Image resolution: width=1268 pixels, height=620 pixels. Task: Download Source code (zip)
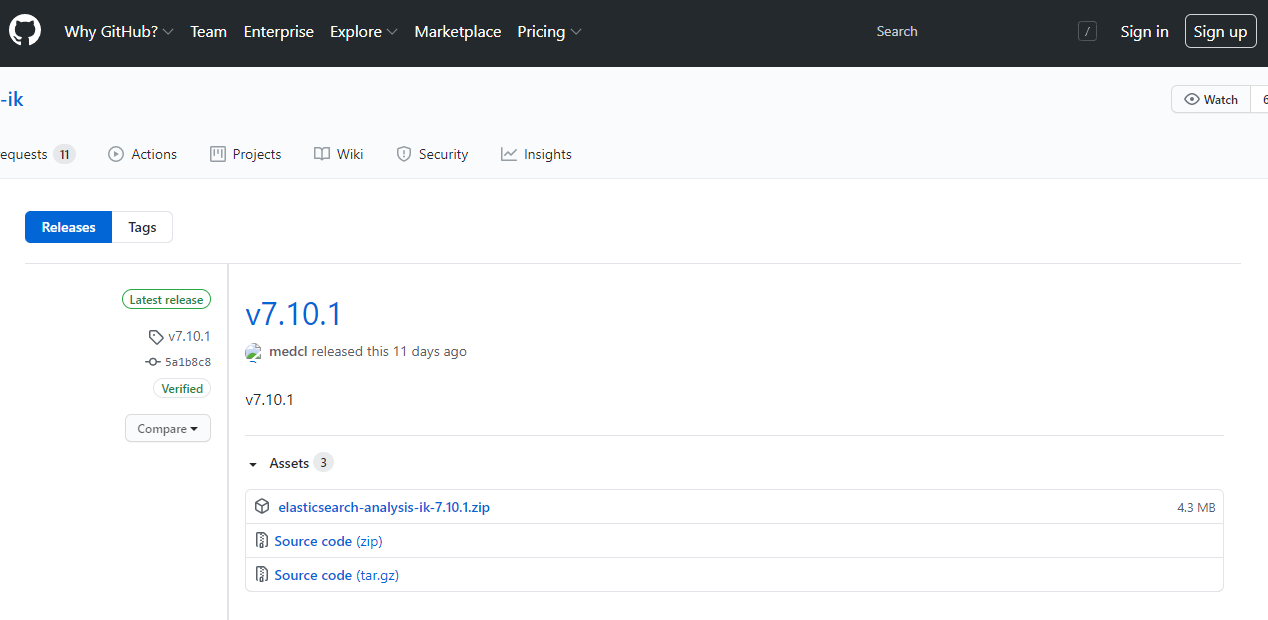point(328,541)
